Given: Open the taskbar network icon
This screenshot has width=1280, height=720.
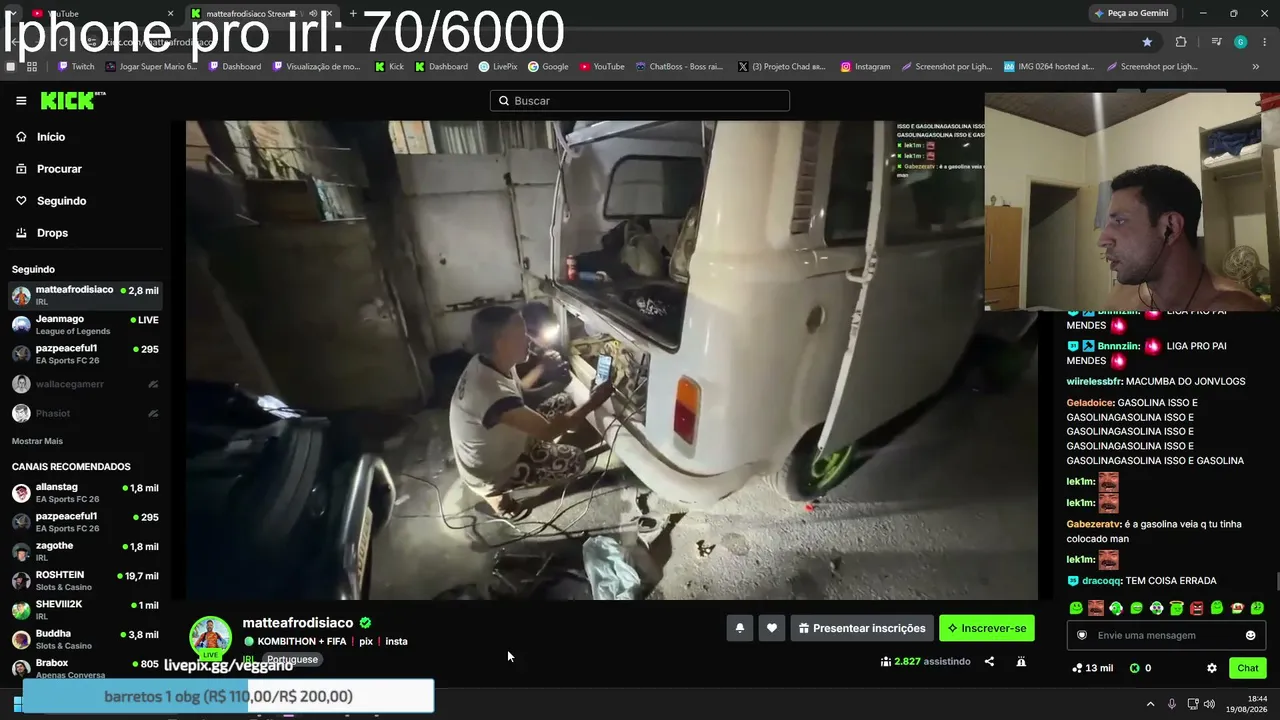Looking at the screenshot, I should point(1193,704).
